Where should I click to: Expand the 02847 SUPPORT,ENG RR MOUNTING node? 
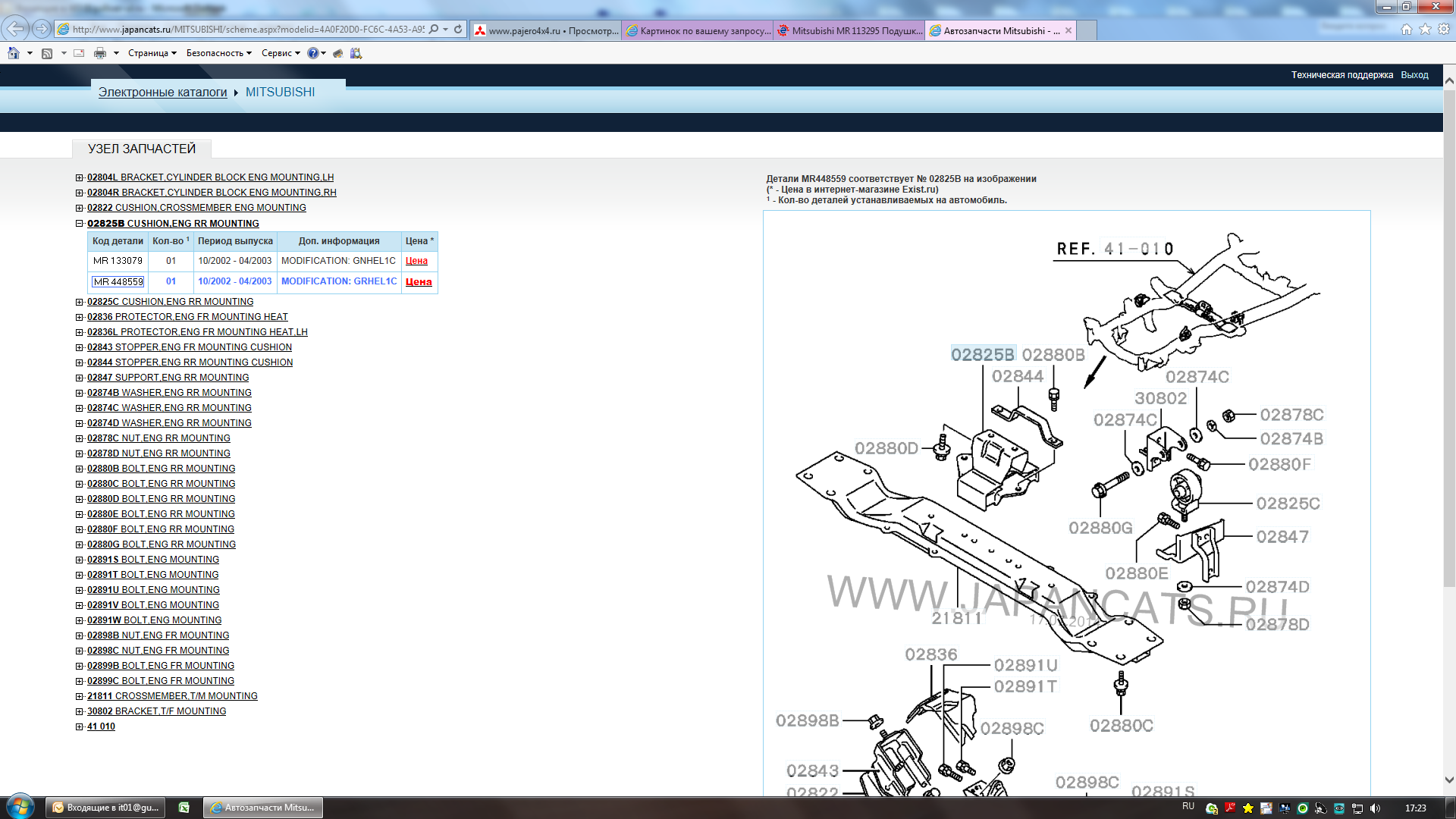[79, 378]
